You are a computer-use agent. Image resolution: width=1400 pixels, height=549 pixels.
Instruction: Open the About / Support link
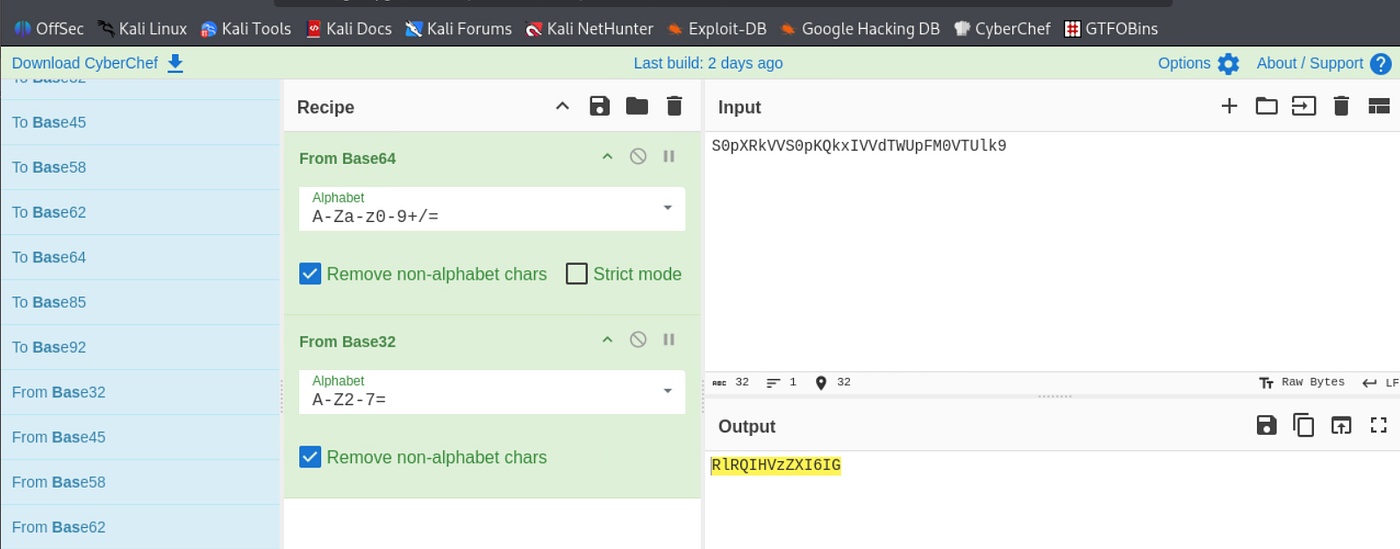click(1310, 63)
